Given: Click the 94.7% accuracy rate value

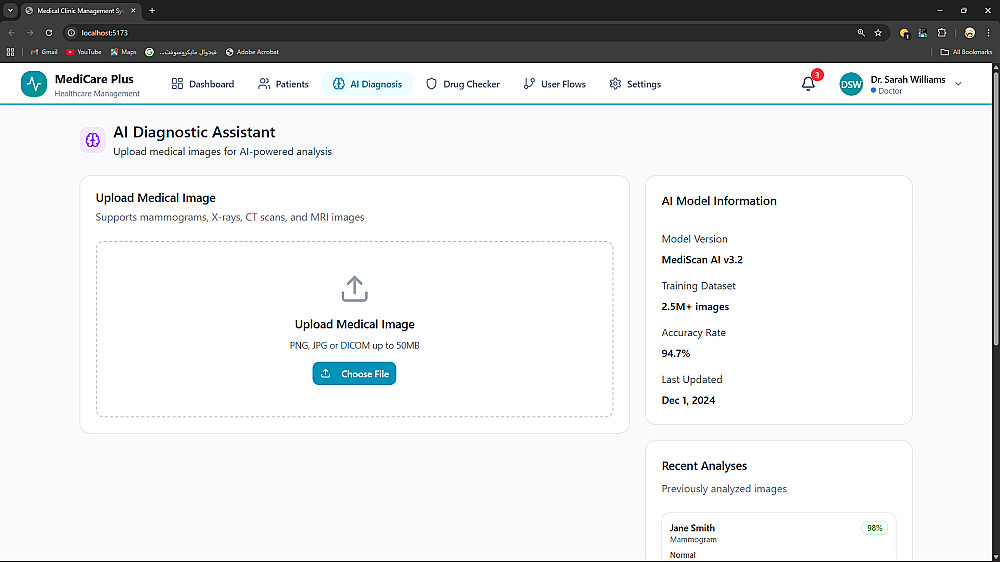Looking at the screenshot, I should pyautogui.click(x=675, y=353).
